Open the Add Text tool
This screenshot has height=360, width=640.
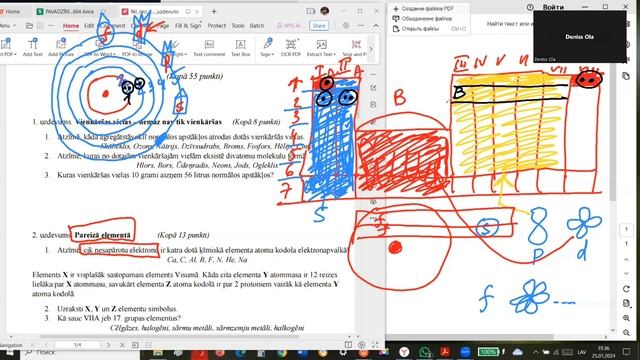33,47
